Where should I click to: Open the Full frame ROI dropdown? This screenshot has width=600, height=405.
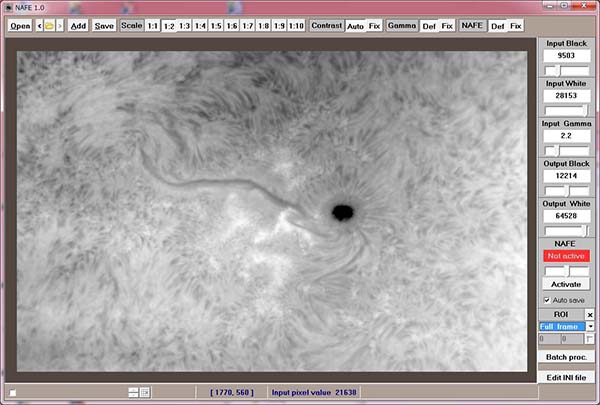(x=590, y=327)
